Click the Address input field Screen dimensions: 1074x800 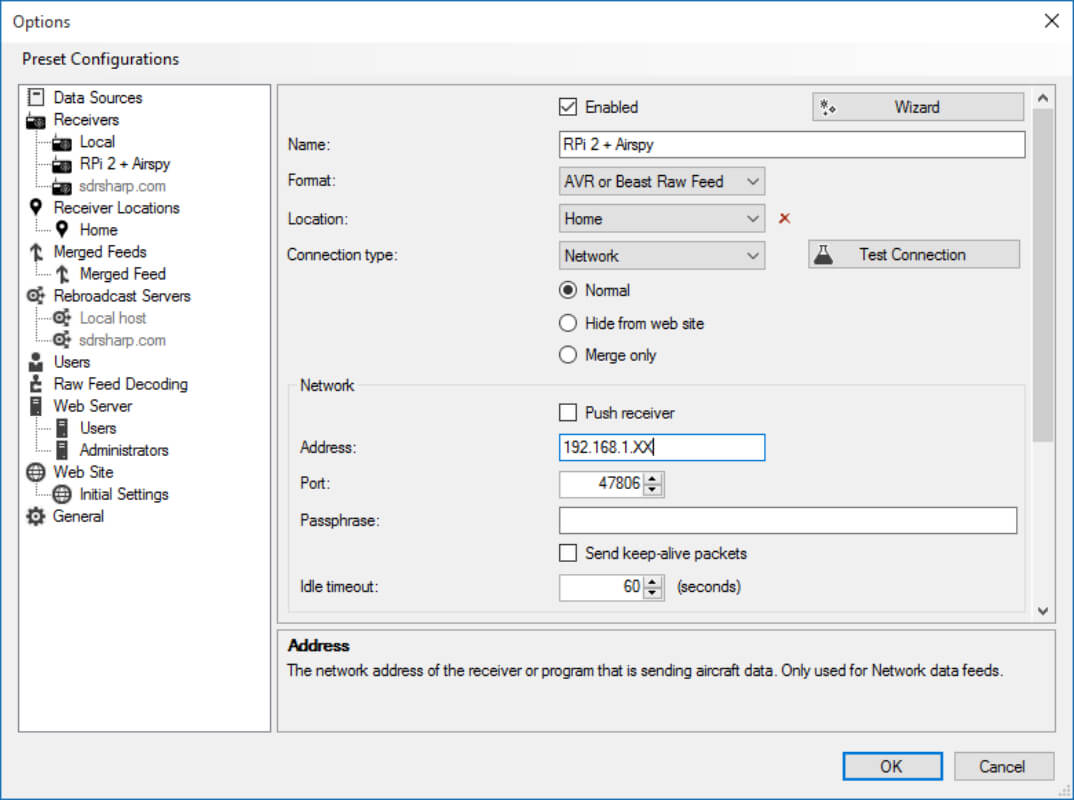point(662,447)
